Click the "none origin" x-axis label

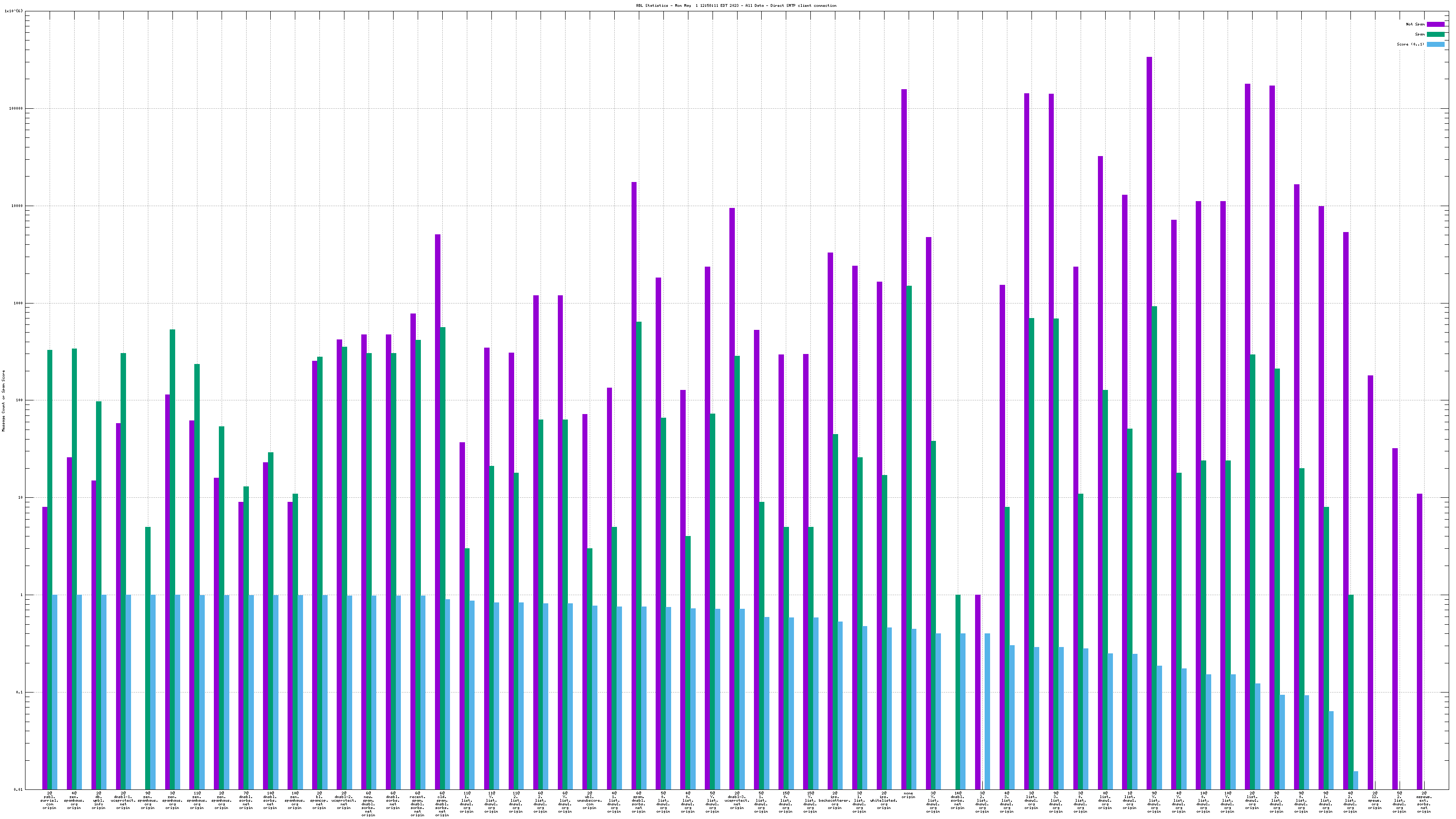tap(908, 795)
